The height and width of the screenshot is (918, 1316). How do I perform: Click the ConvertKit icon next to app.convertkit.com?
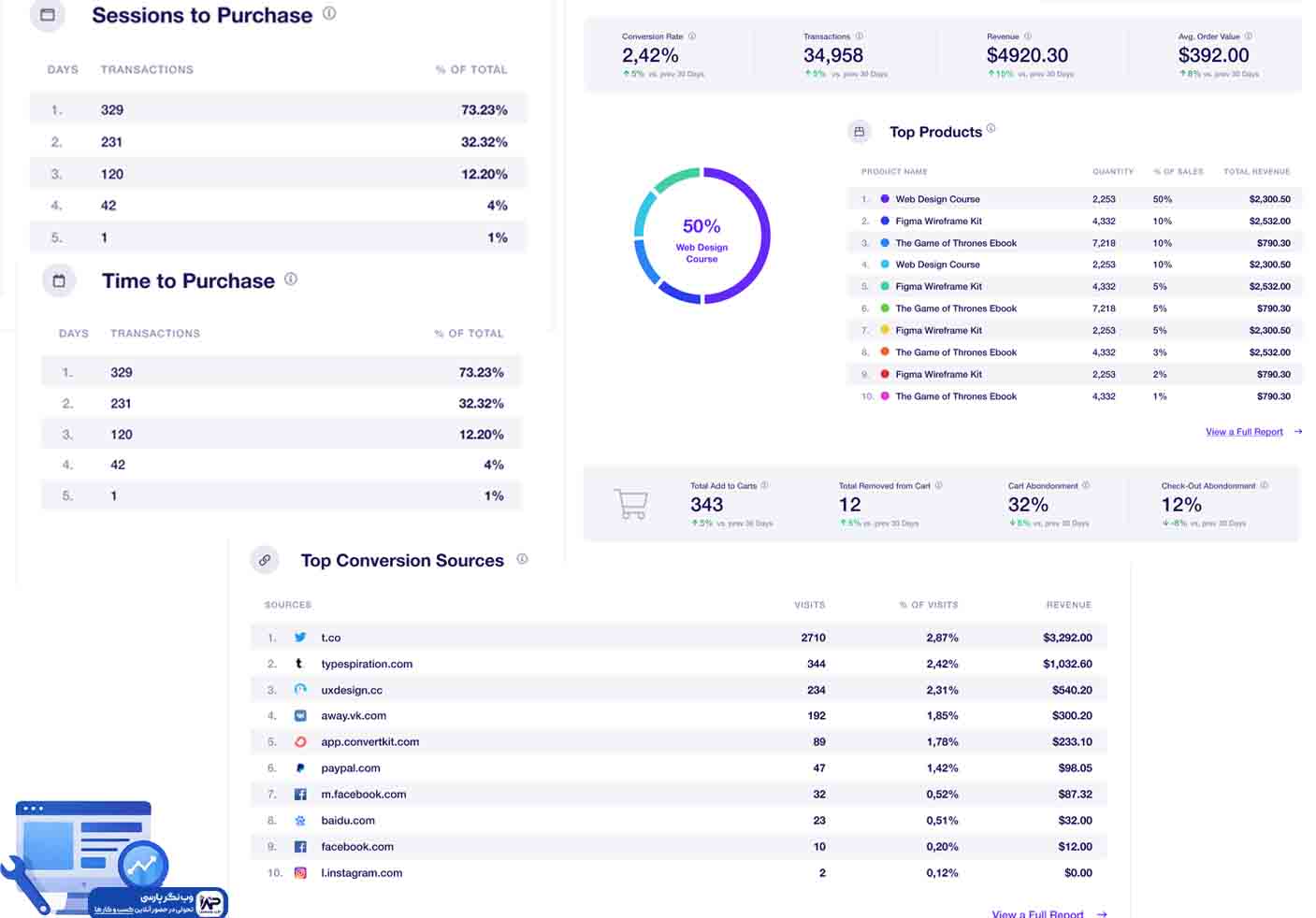pos(300,741)
